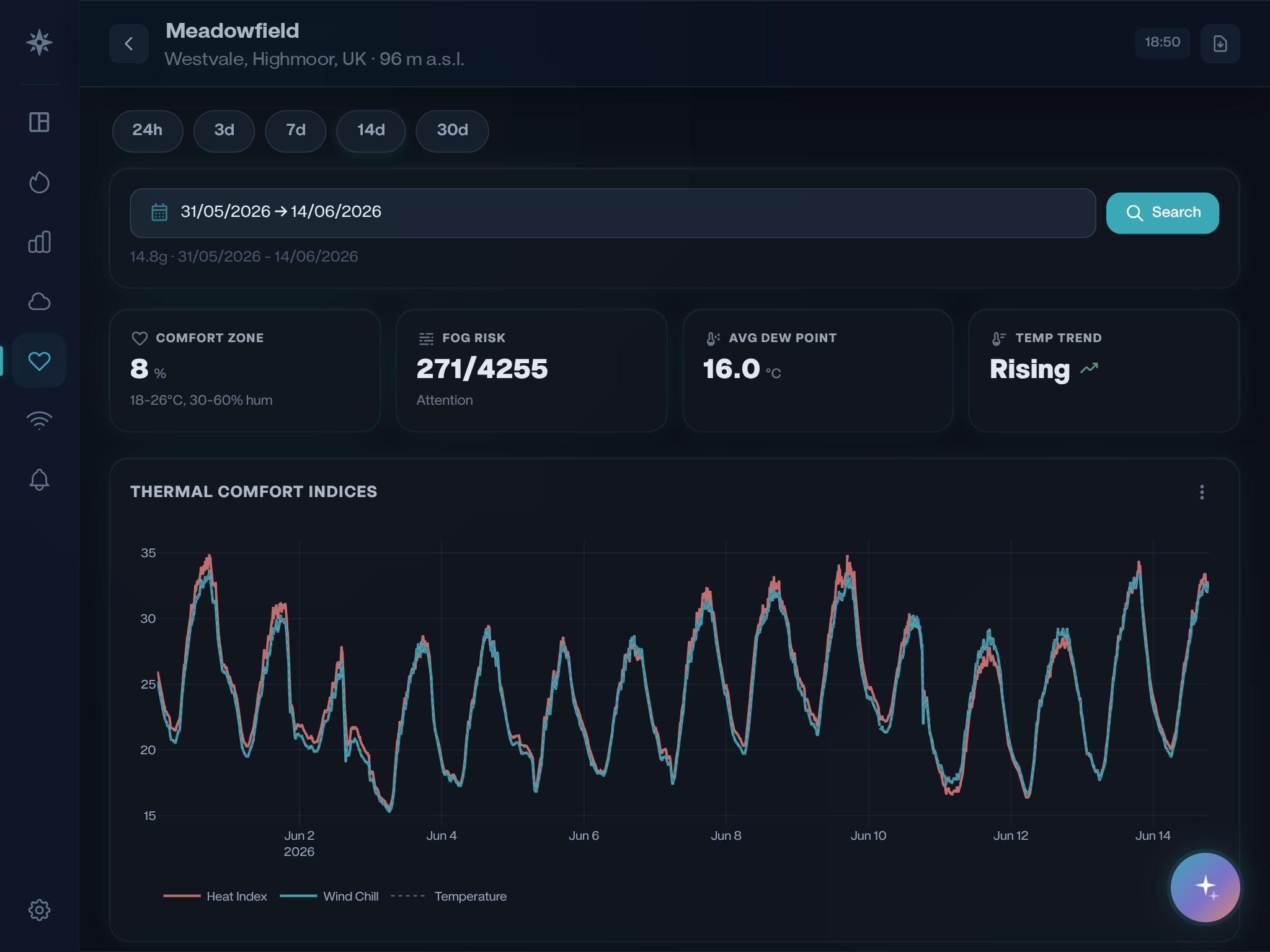Viewport: 1270px width, 952px height.
Task: Open the date range picker field
Action: click(613, 213)
